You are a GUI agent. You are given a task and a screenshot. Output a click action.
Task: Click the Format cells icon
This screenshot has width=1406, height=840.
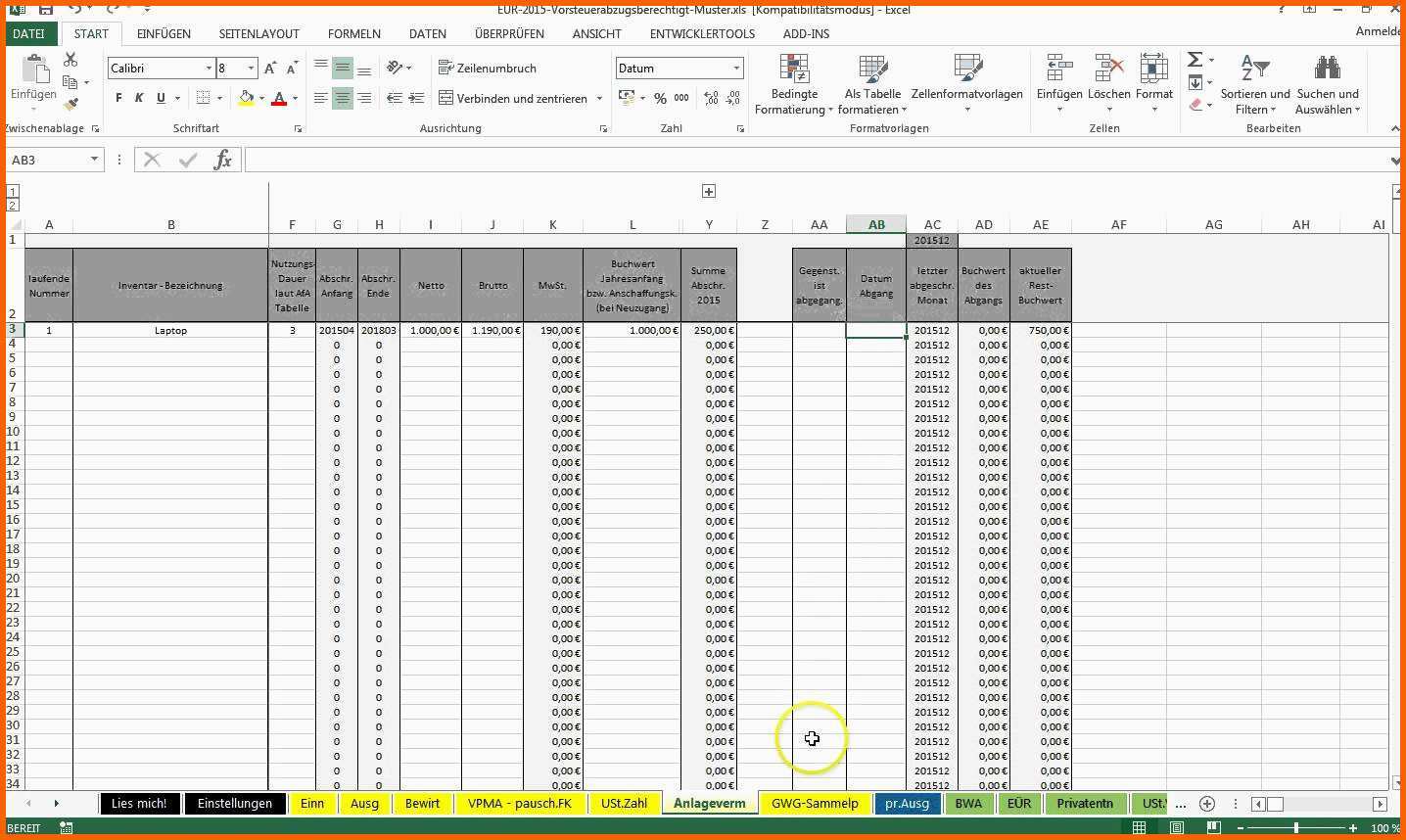1153,69
